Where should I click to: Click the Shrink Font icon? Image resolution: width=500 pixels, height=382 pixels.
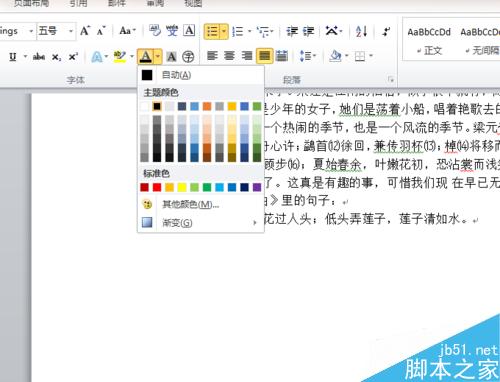pos(101,31)
